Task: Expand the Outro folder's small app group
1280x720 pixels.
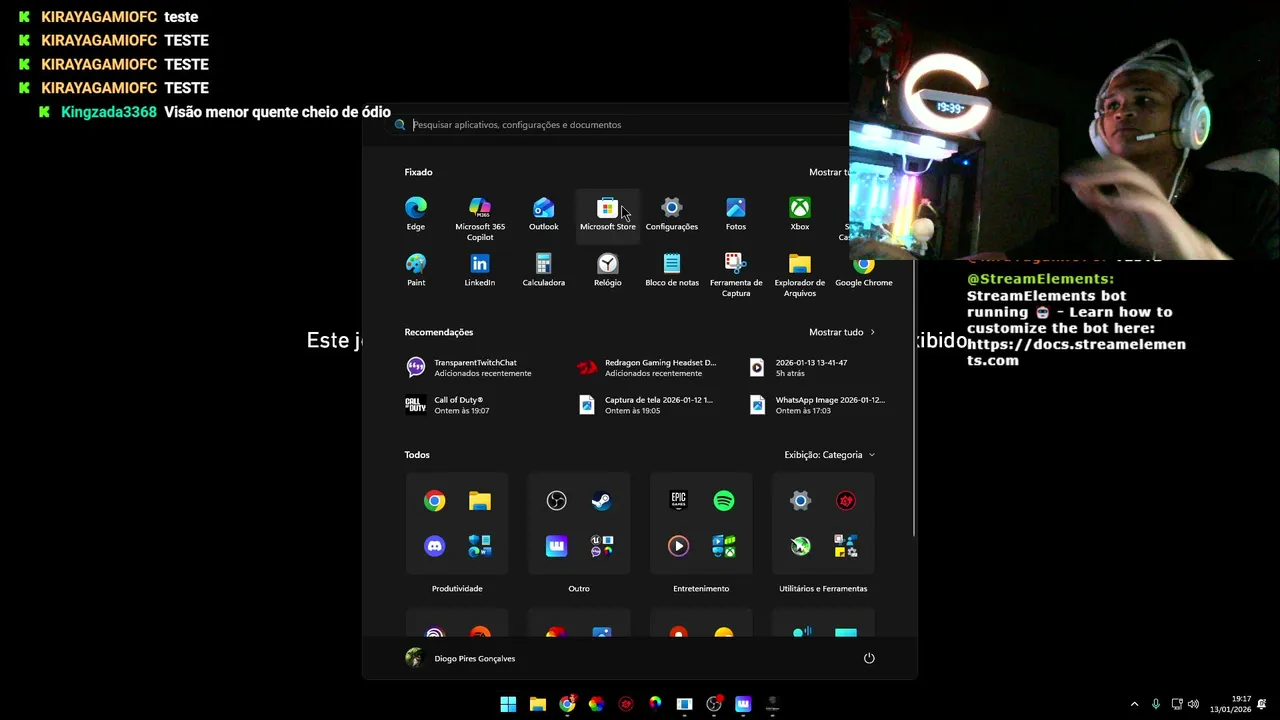Action: 602,546
